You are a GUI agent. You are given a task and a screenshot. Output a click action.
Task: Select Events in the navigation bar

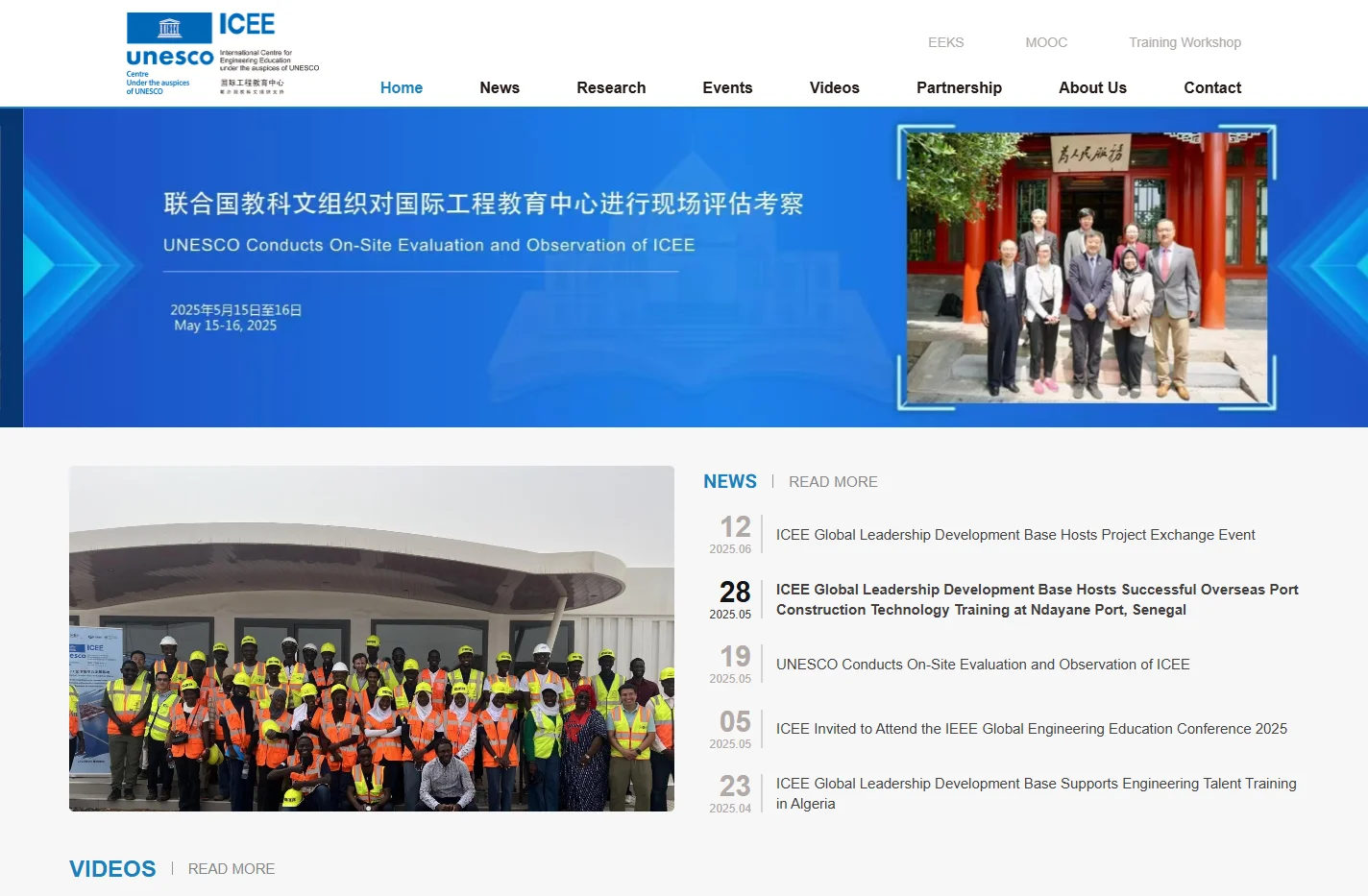coord(727,87)
